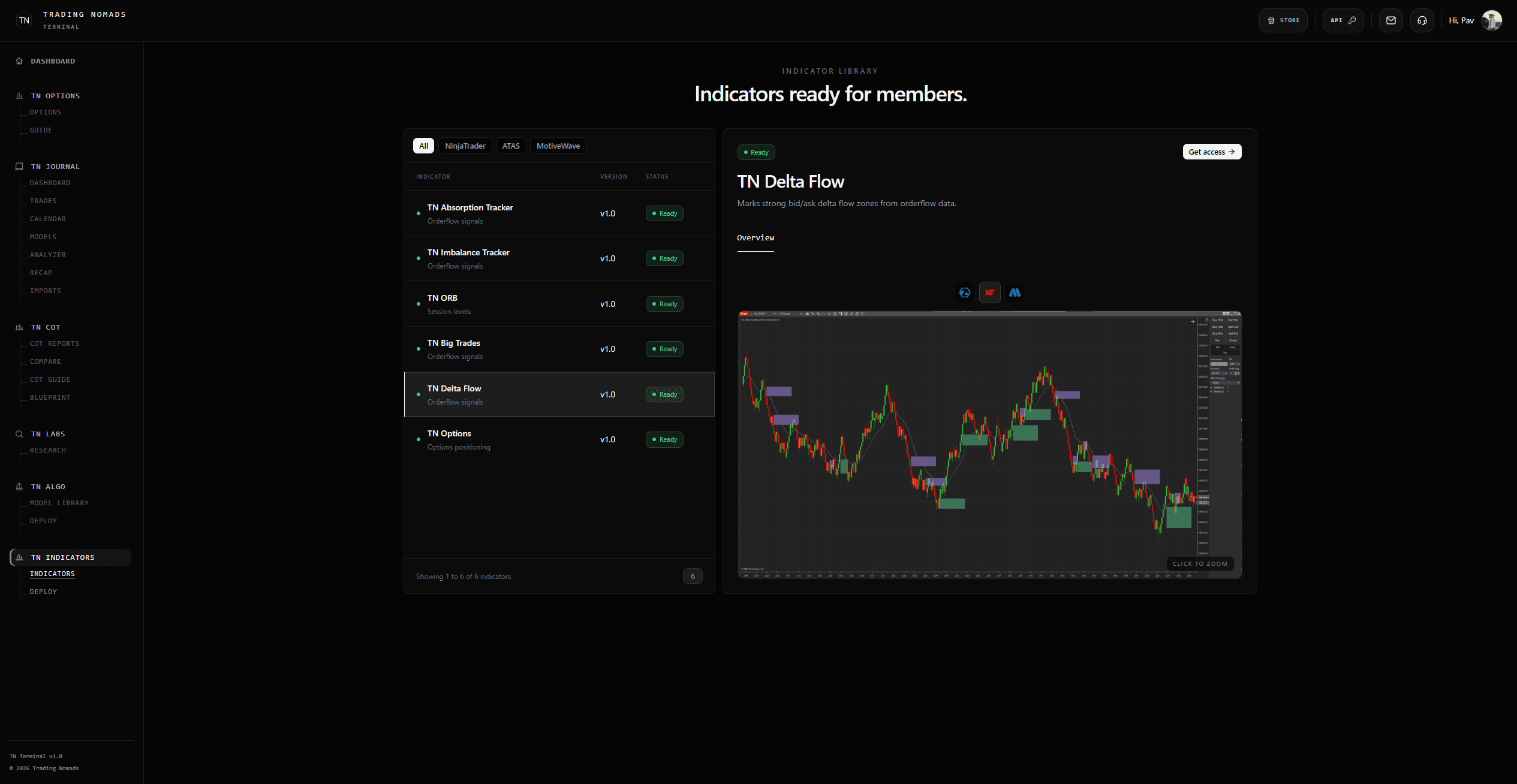Screen dimensions: 1517x784
Task: Filter indicators by NinjaTrader
Action: 465,146
